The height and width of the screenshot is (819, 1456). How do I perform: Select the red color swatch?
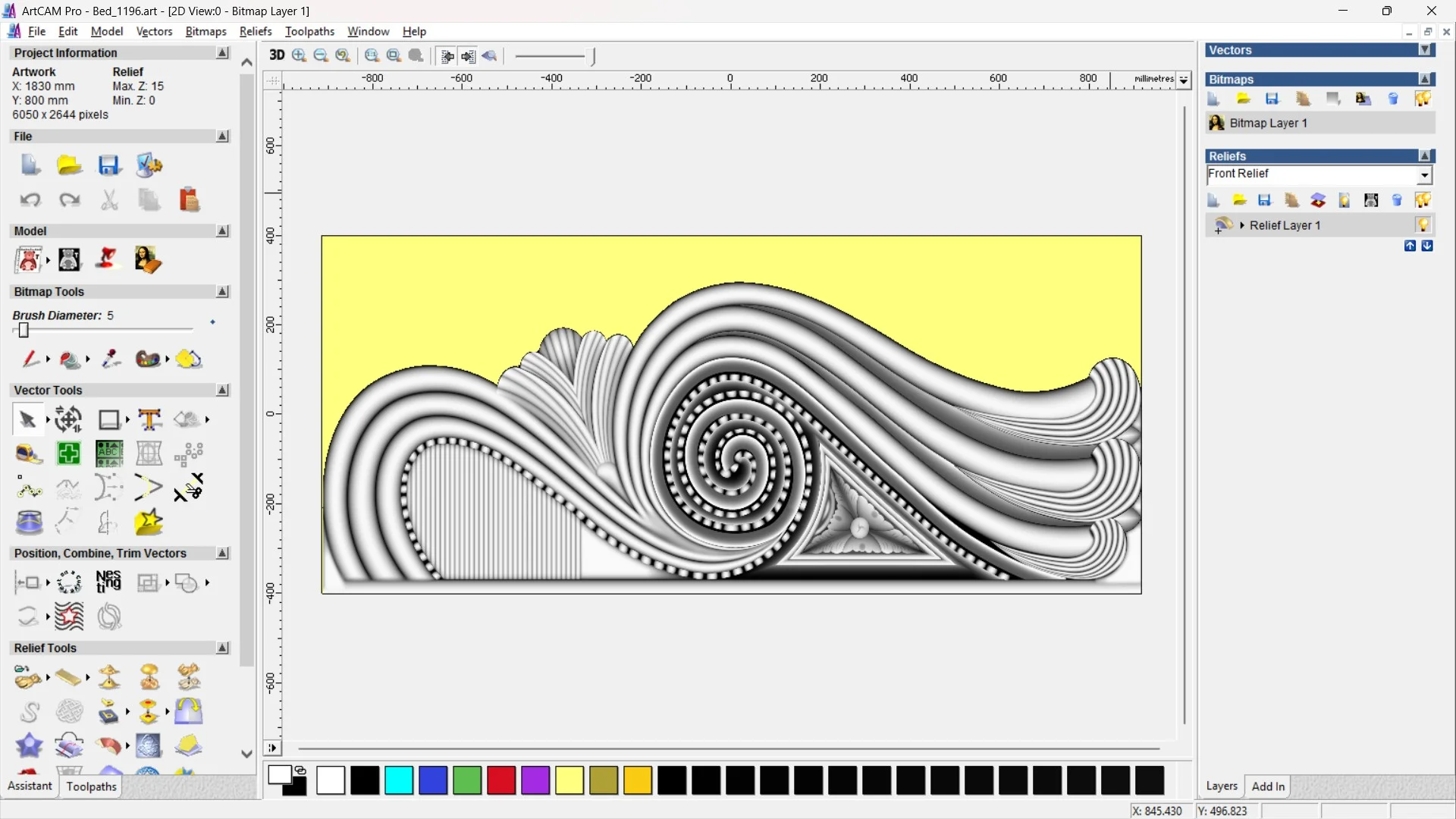pyautogui.click(x=500, y=780)
